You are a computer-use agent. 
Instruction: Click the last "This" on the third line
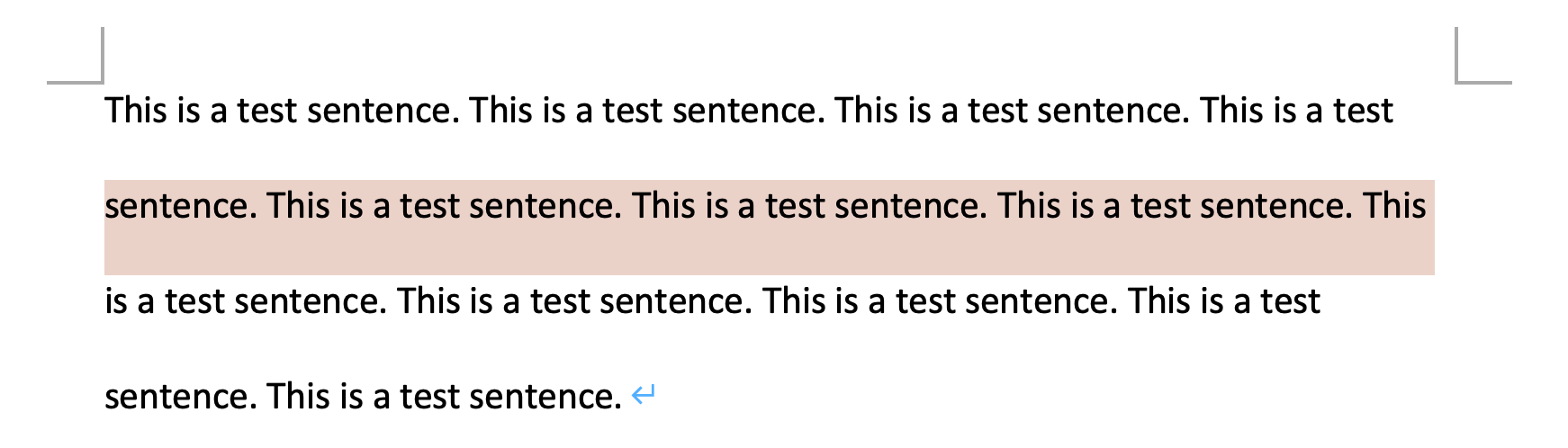pyautogui.click(x=1159, y=301)
